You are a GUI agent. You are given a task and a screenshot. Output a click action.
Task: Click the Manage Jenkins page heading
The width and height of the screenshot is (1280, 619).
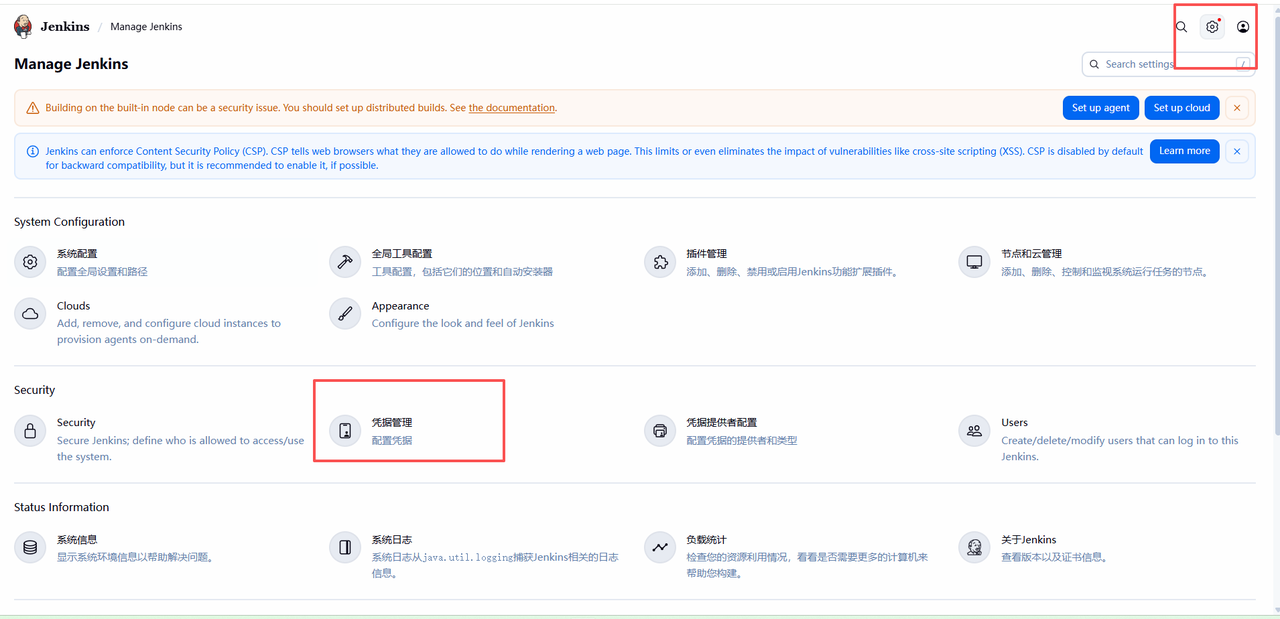[x=71, y=64]
